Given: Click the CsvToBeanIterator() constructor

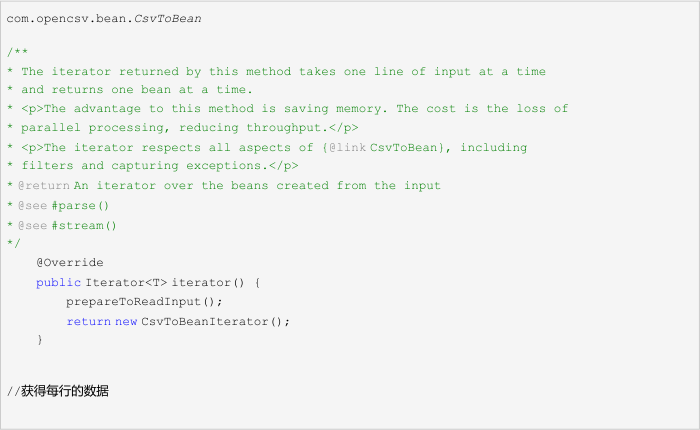Looking at the screenshot, I should (x=214, y=321).
